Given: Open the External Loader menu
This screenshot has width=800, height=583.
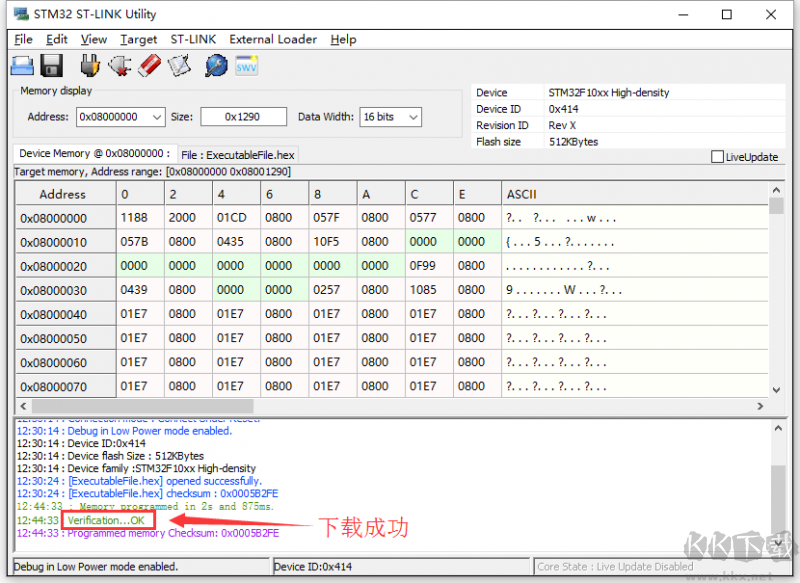Looking at the screenshot, I should click(273, 39).
